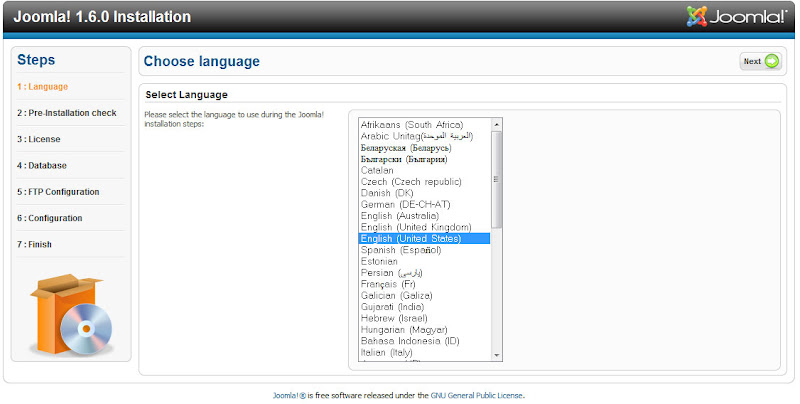The width and height of the screenshot is (800, 404).
Task: Select Беларуская (Беларусь) language
Action: coord(424,148)
